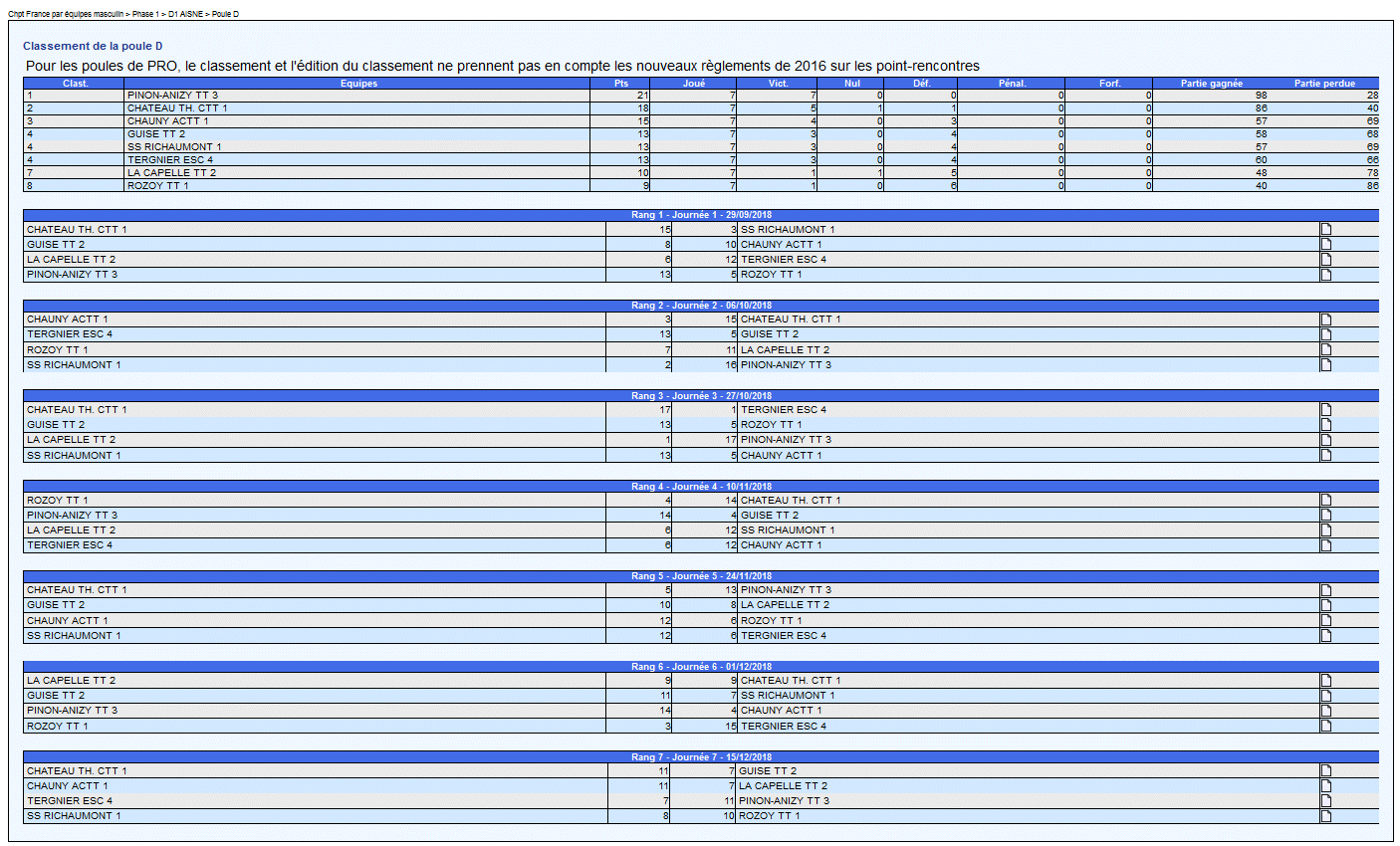Open match sheet for GUISE TT 2 vs LA CAPELLE TT 2

click(1325, 605)
